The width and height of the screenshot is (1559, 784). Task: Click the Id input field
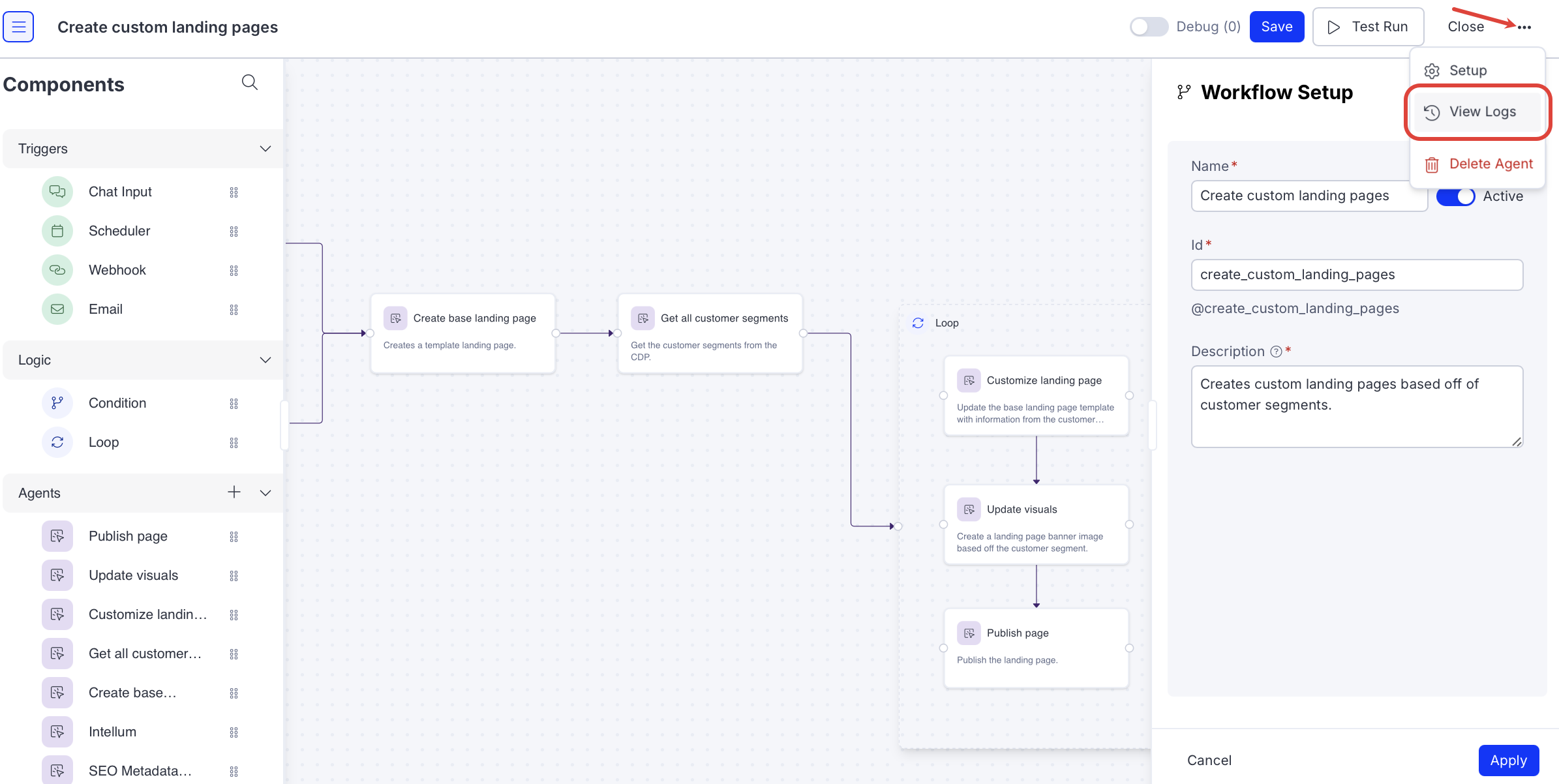[x=1357, y=275]
